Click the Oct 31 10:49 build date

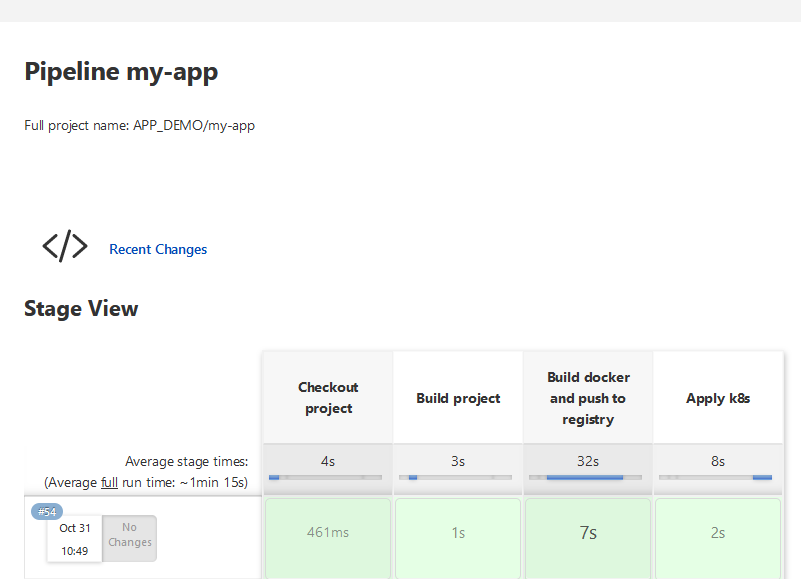click(74, 540)
